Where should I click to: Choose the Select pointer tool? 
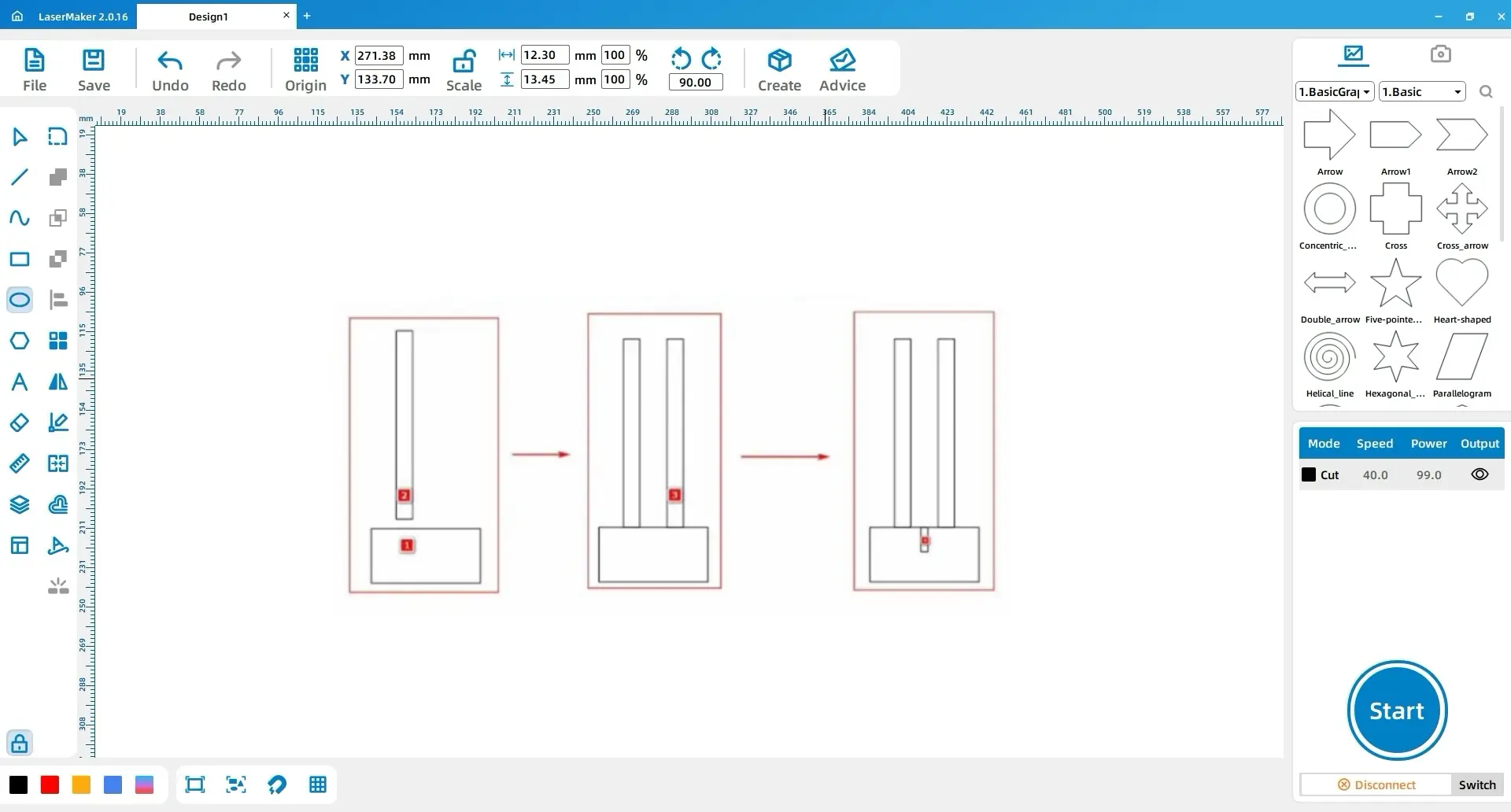click(x=20, y=137)
